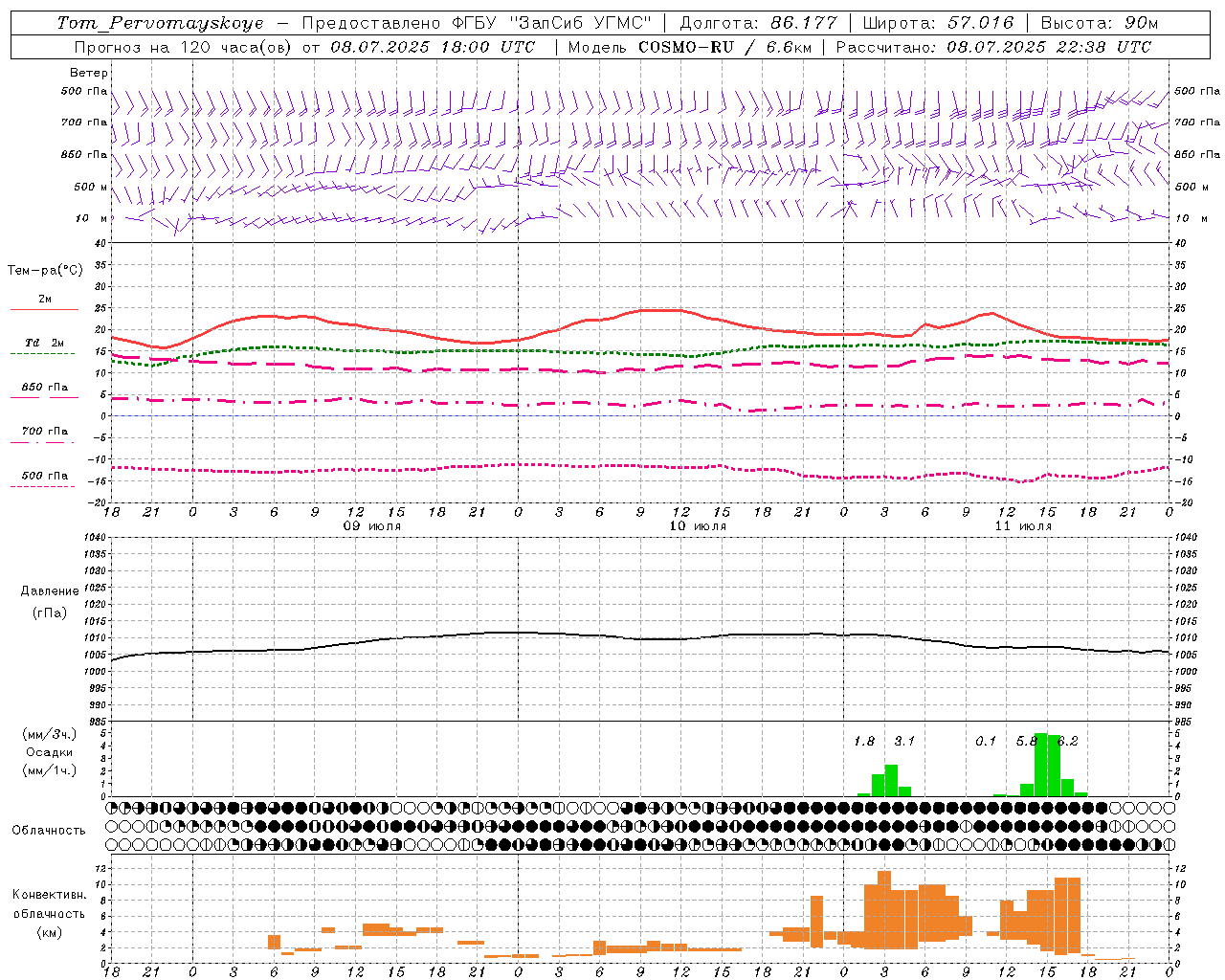Click the elevation label Высота: 90м
This screenshot has width=1225, height=980.
tap(1100, 23)
